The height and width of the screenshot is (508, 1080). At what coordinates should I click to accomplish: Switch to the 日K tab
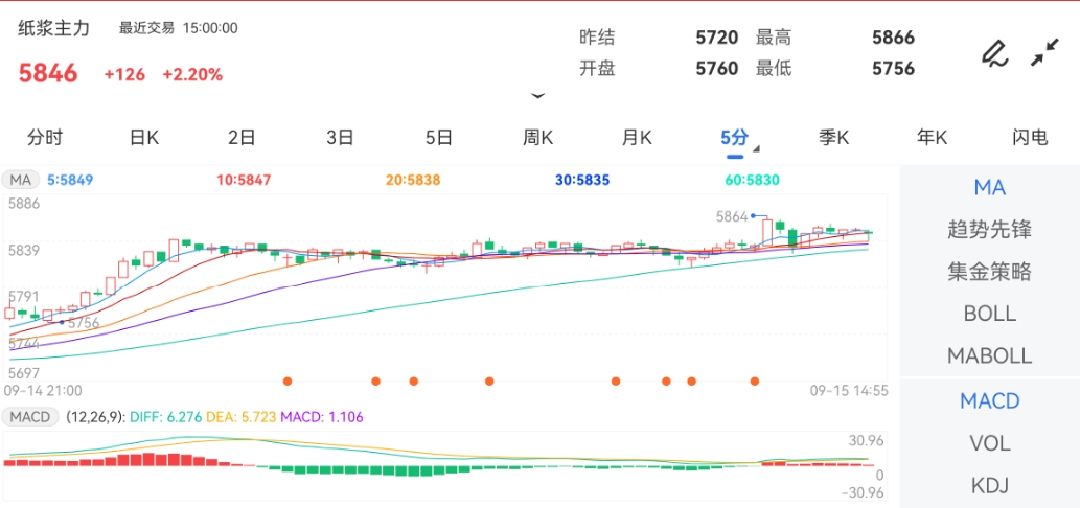(x=144, y=137)
